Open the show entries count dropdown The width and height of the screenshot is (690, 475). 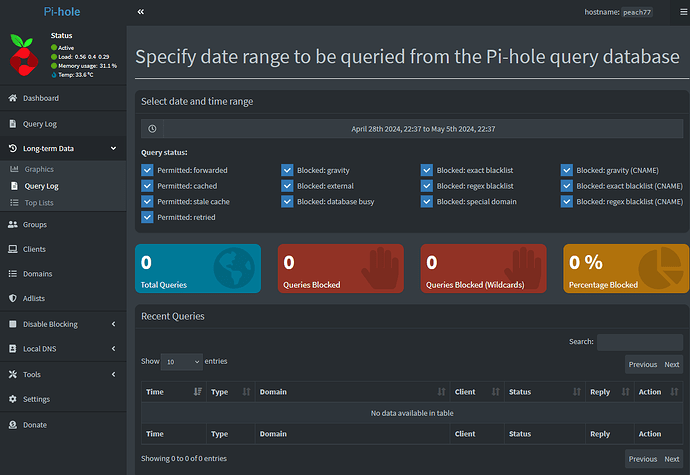click(x=183, y=361)
